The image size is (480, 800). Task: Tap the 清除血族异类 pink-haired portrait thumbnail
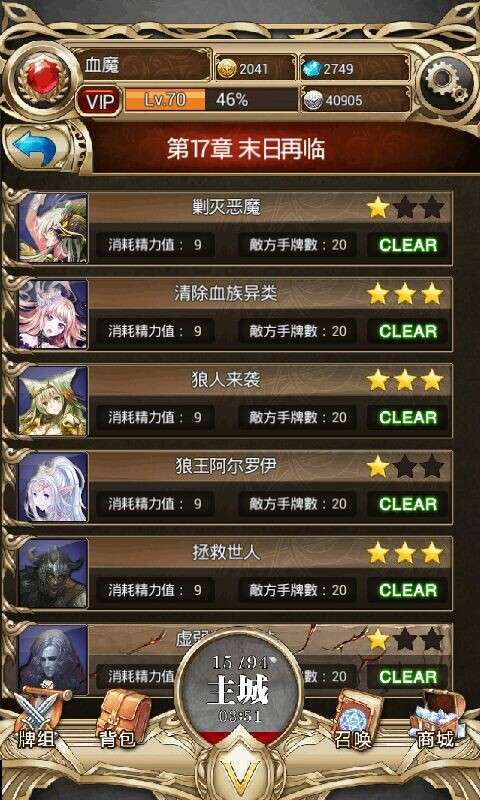53,315
